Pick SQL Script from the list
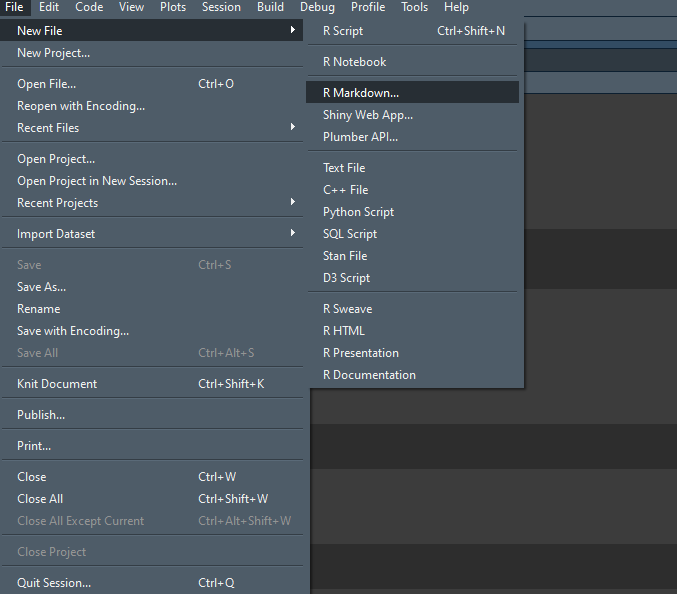 click(349, 234)
